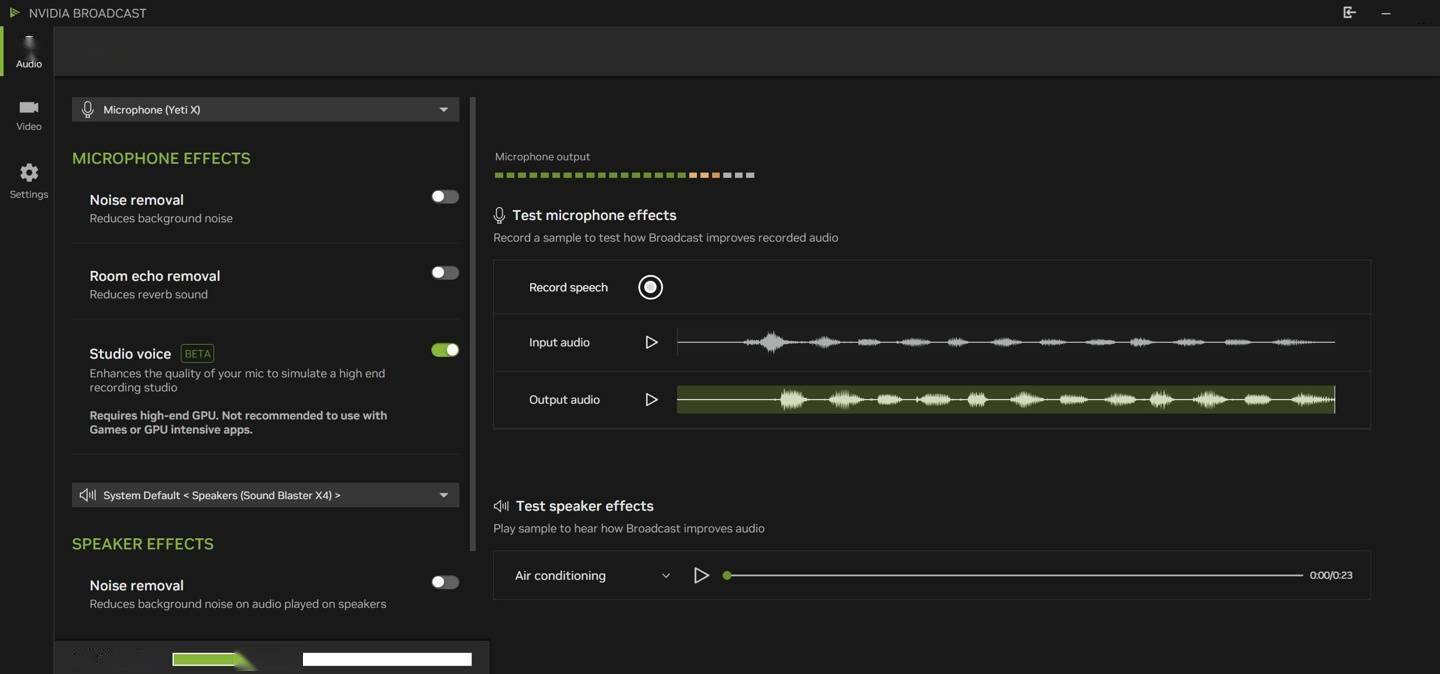Image resolution: width=1440 pixels, height=674 pixels.
Task: Click microphone icon beside Test microphone effects
Action: [499, 215]
